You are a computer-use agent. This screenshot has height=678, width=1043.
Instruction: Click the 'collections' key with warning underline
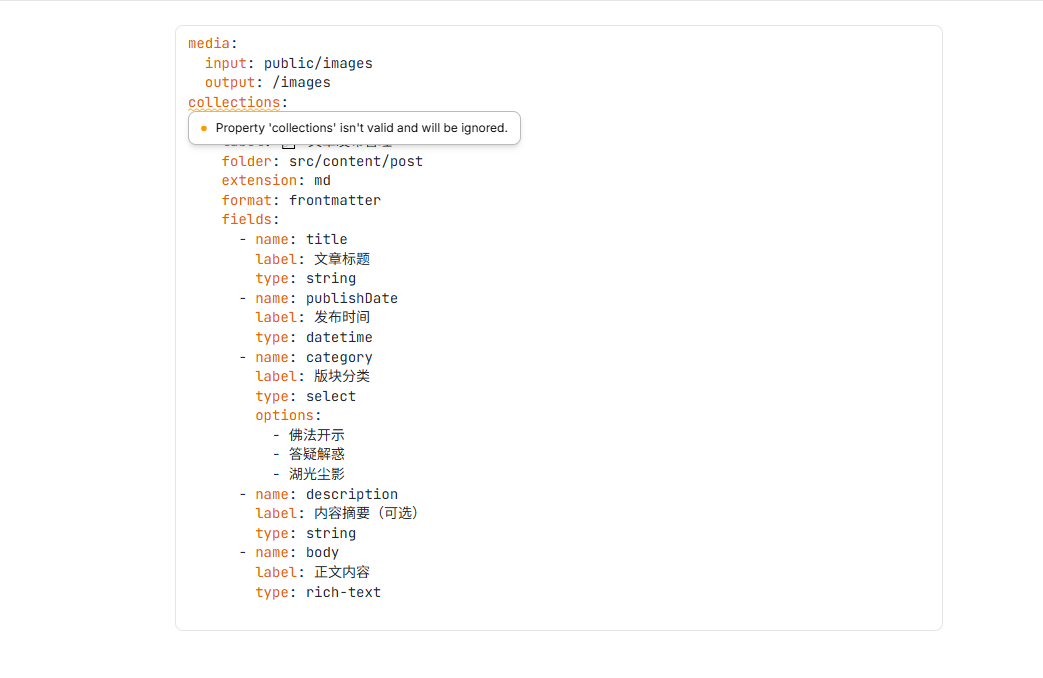pos(234,102)
